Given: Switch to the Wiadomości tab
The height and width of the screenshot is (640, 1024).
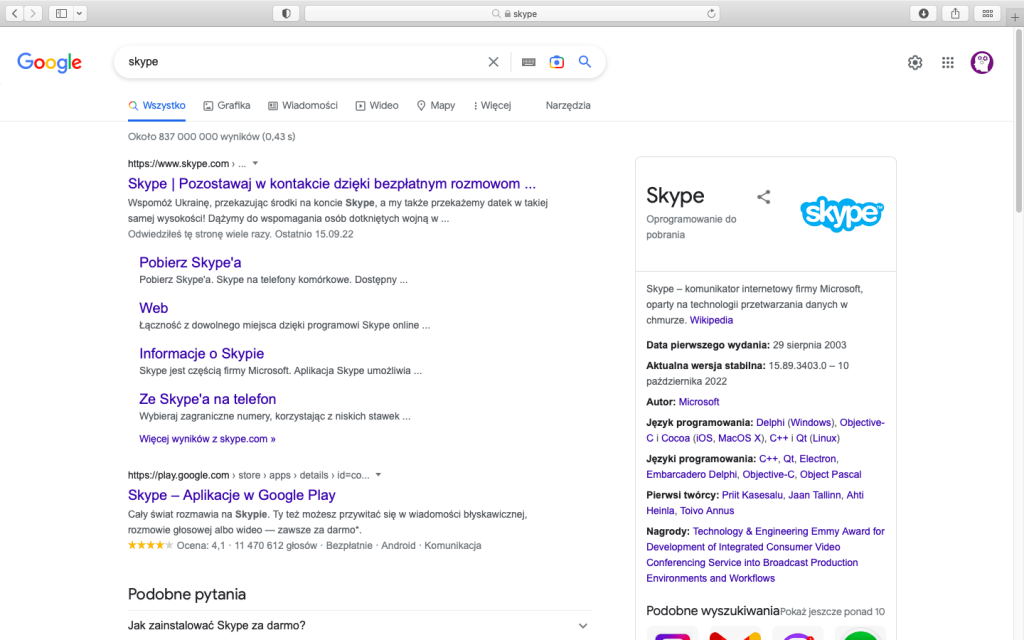Looking at the screenshot, I should click(x=303, y=105).
